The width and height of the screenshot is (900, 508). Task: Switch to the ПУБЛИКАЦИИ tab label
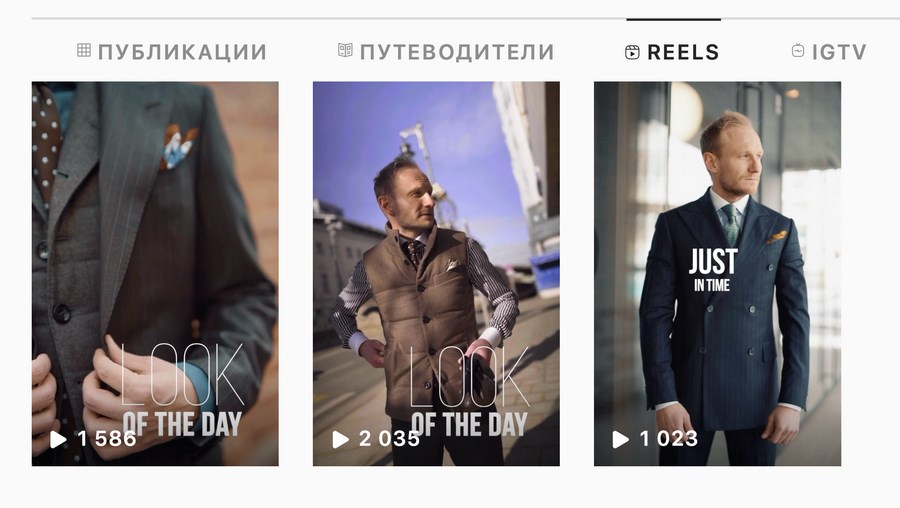pyautogui.click(x=183, y=52)
